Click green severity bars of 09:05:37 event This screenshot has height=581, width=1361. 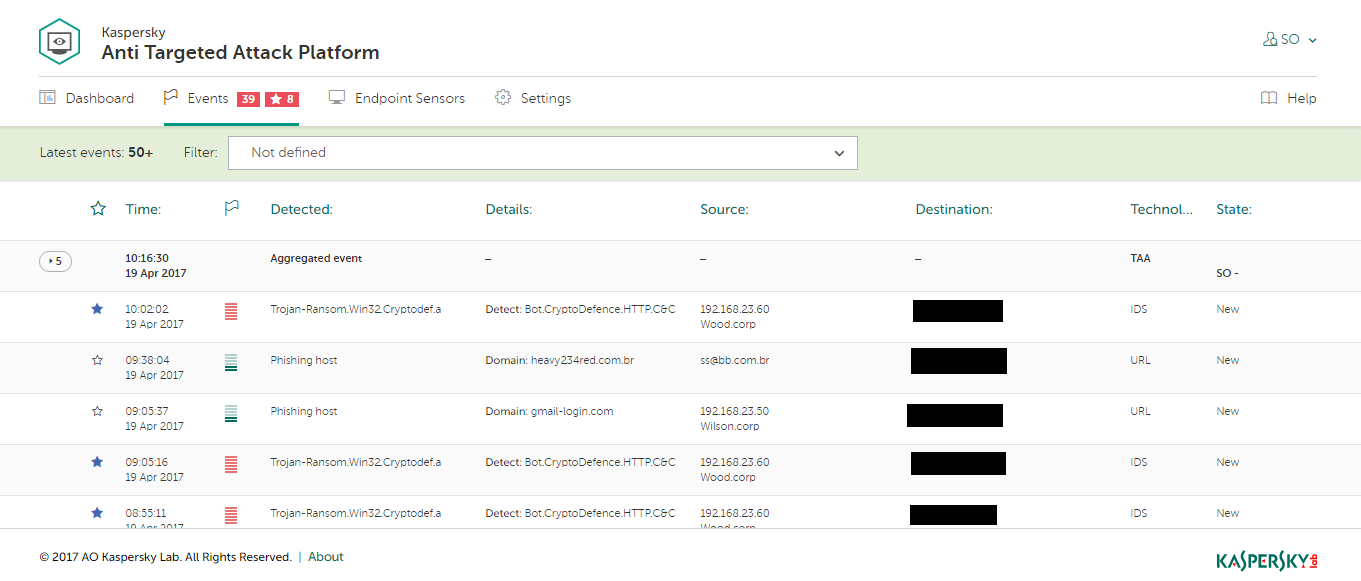click(231, 413)
